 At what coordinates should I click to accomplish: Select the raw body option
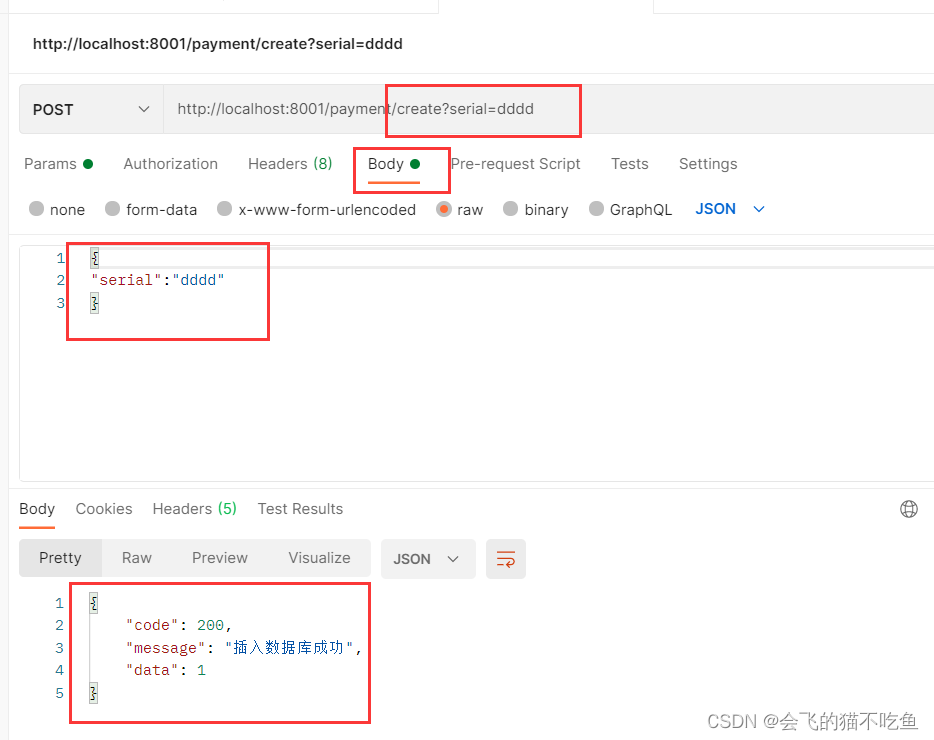tap(444, 209)
